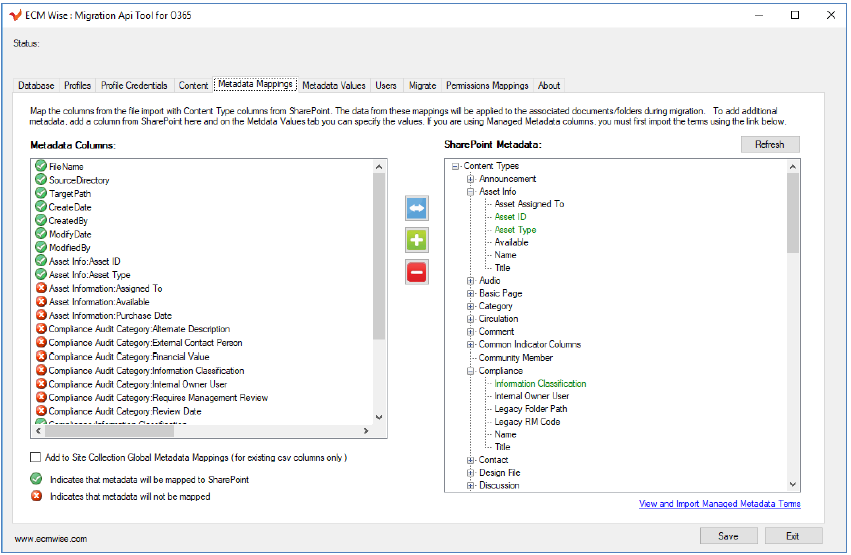Click red X icon beside Compliance Audit Category:Review Date

point(41,411)
